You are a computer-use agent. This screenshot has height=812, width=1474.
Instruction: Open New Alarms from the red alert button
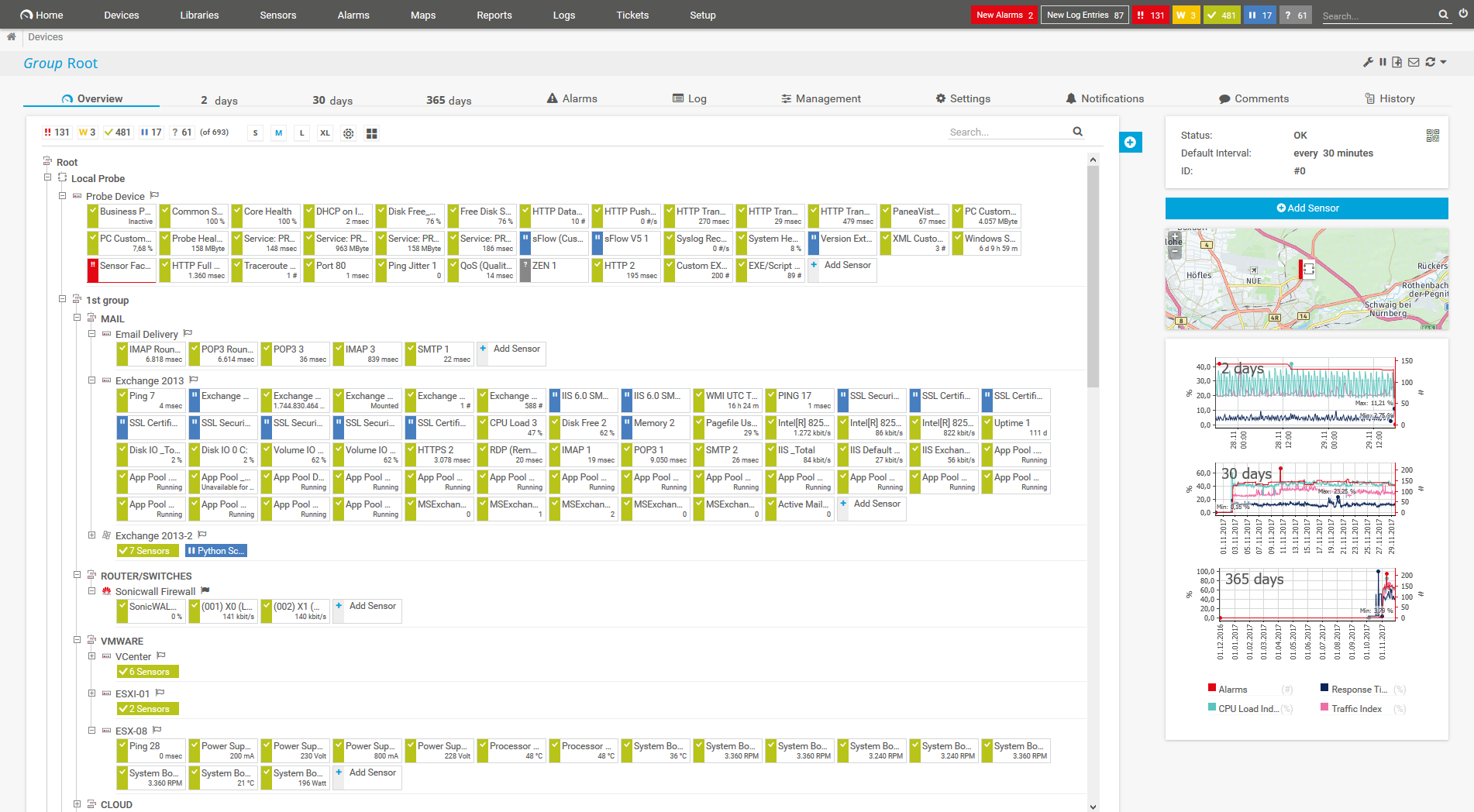1004,15
